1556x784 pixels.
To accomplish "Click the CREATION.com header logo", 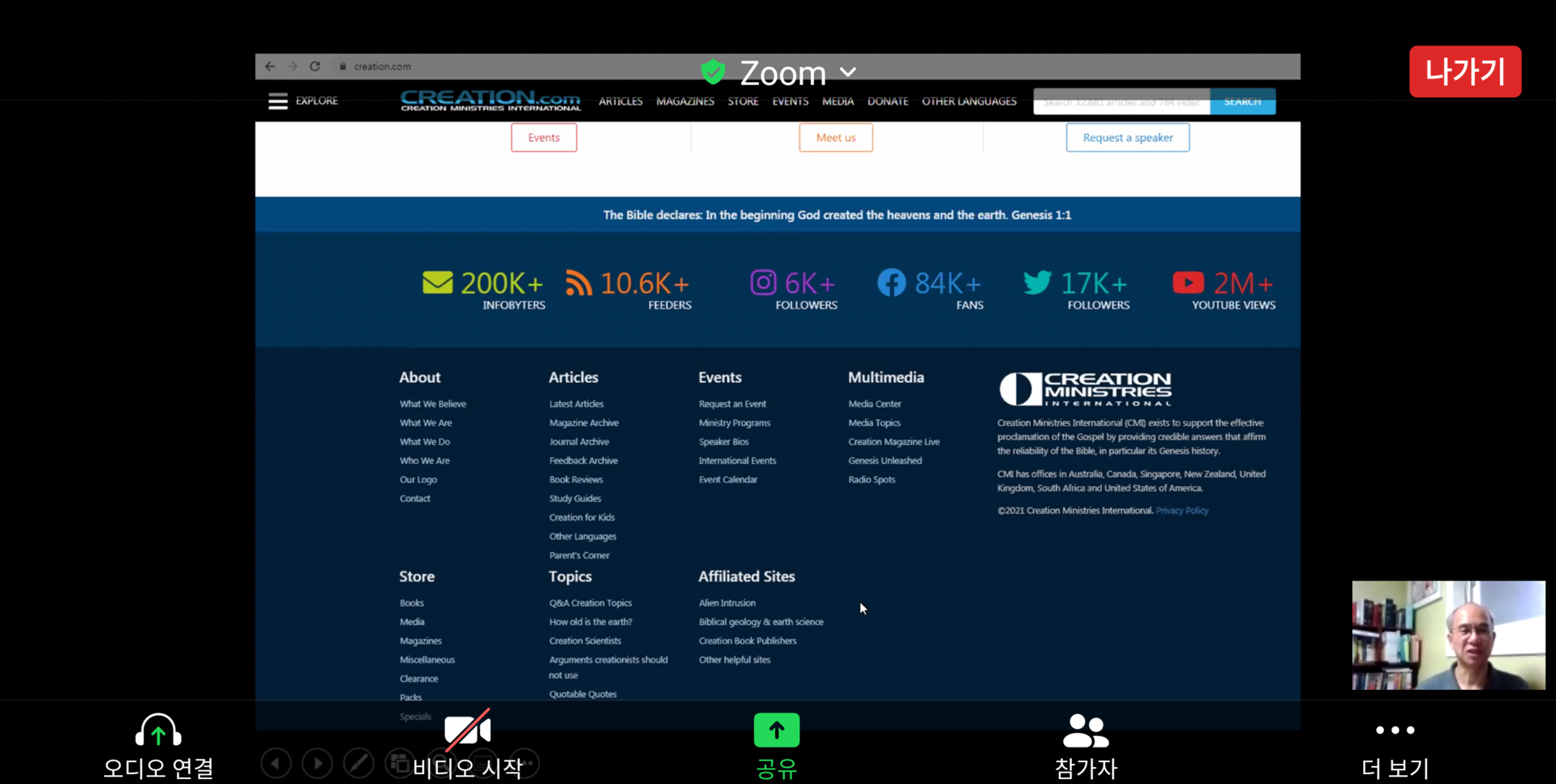I will [491, 101].
